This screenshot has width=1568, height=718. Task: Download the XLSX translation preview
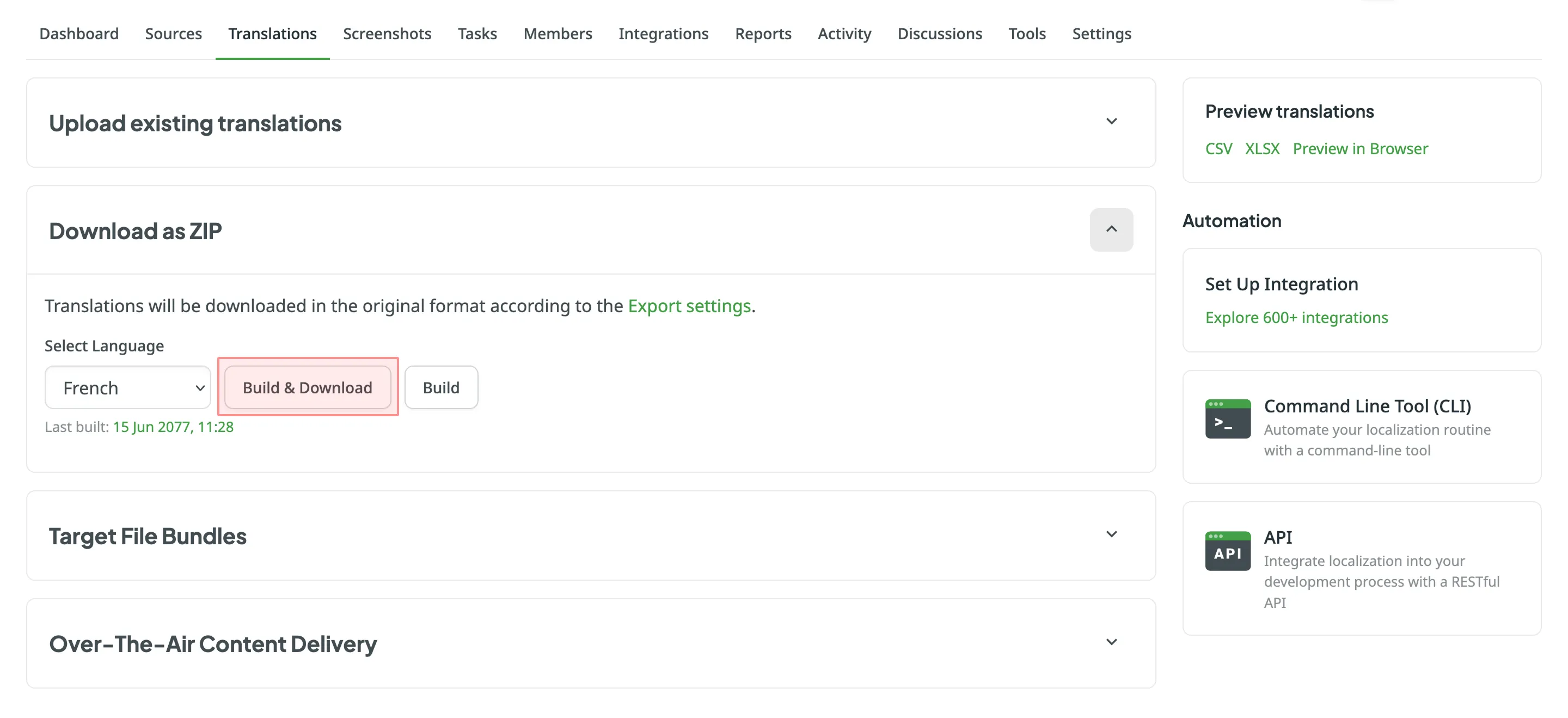(x=1262, y=149)
